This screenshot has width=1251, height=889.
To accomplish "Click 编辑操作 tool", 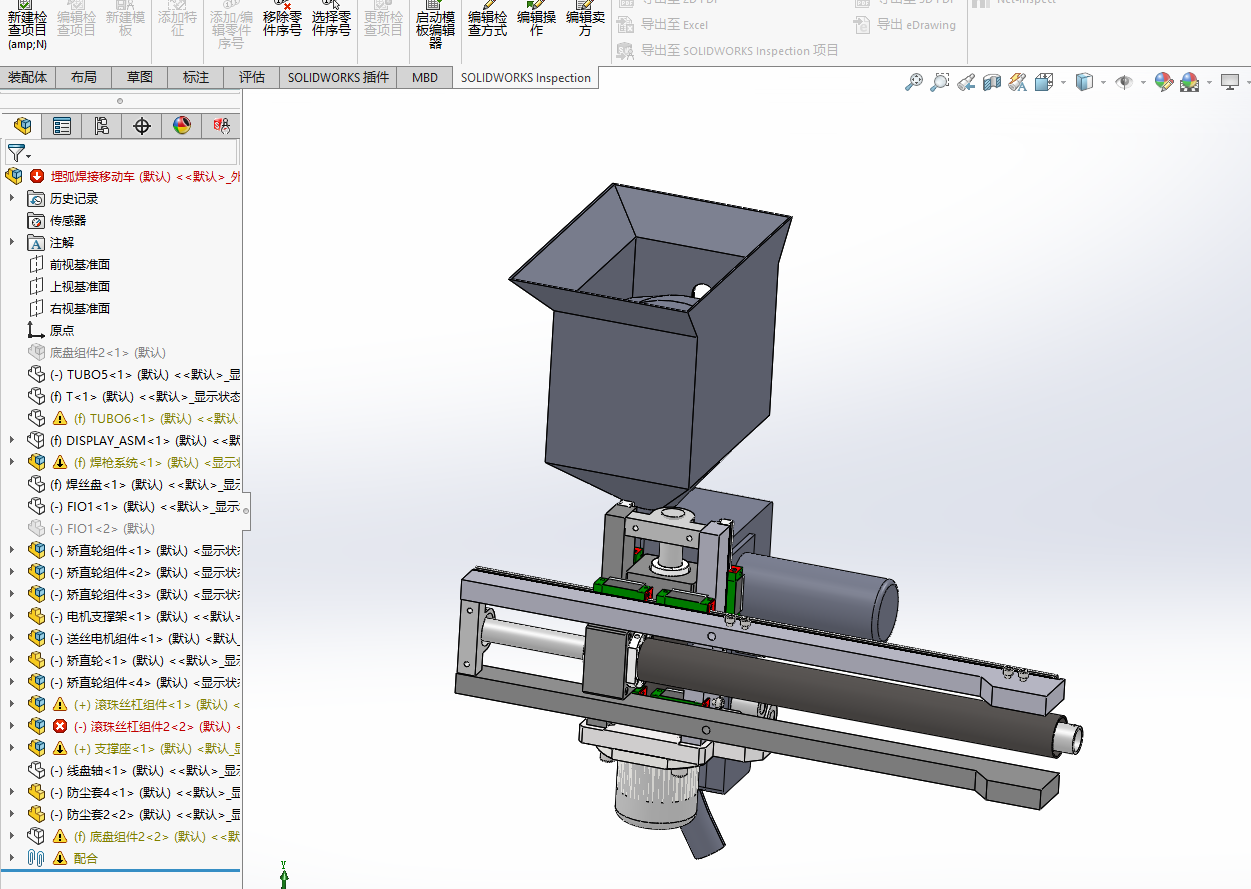I will [x=536, y=20].
